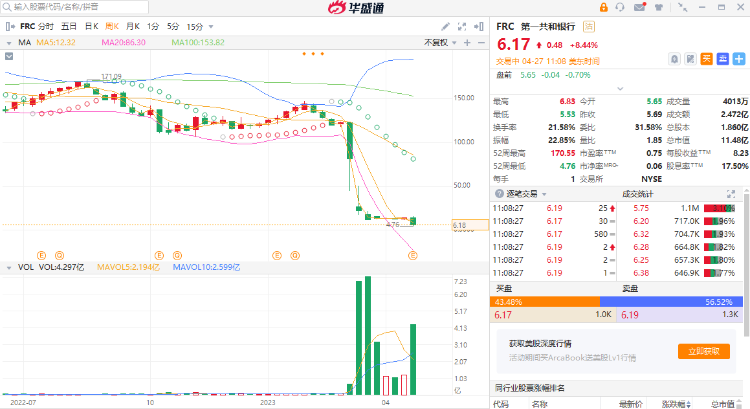Viewport: 750px width, 409px height.
Task: Switch chart to 五日 five-day view
Action: (x=69, y=26)
